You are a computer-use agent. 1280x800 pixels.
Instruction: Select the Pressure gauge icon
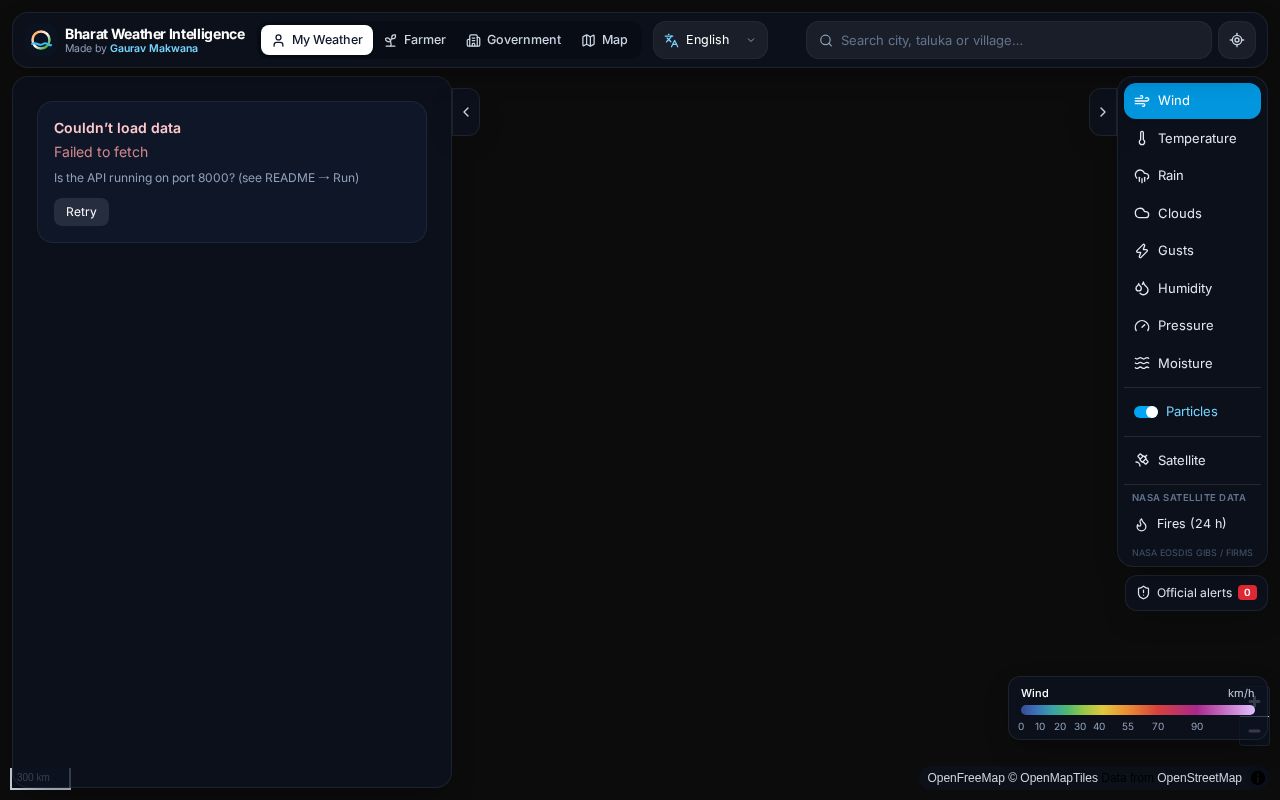click(1142, 326)
